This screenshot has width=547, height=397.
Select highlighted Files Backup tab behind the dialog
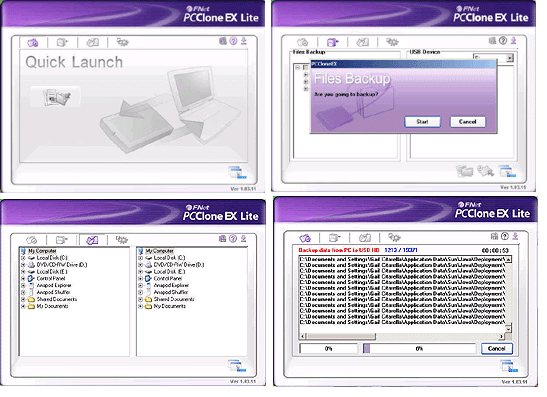pyautogui.click(x=332, y=42)
